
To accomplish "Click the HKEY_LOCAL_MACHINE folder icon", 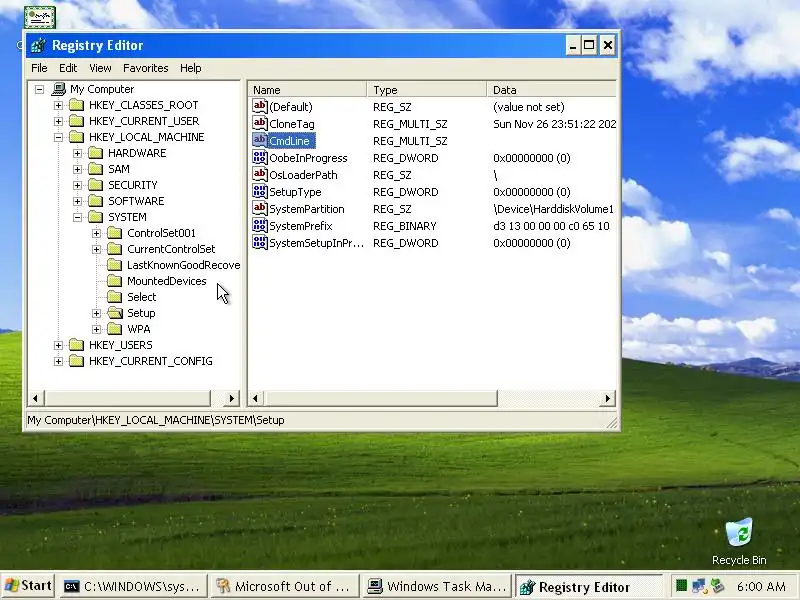I will tap(77, 137).
